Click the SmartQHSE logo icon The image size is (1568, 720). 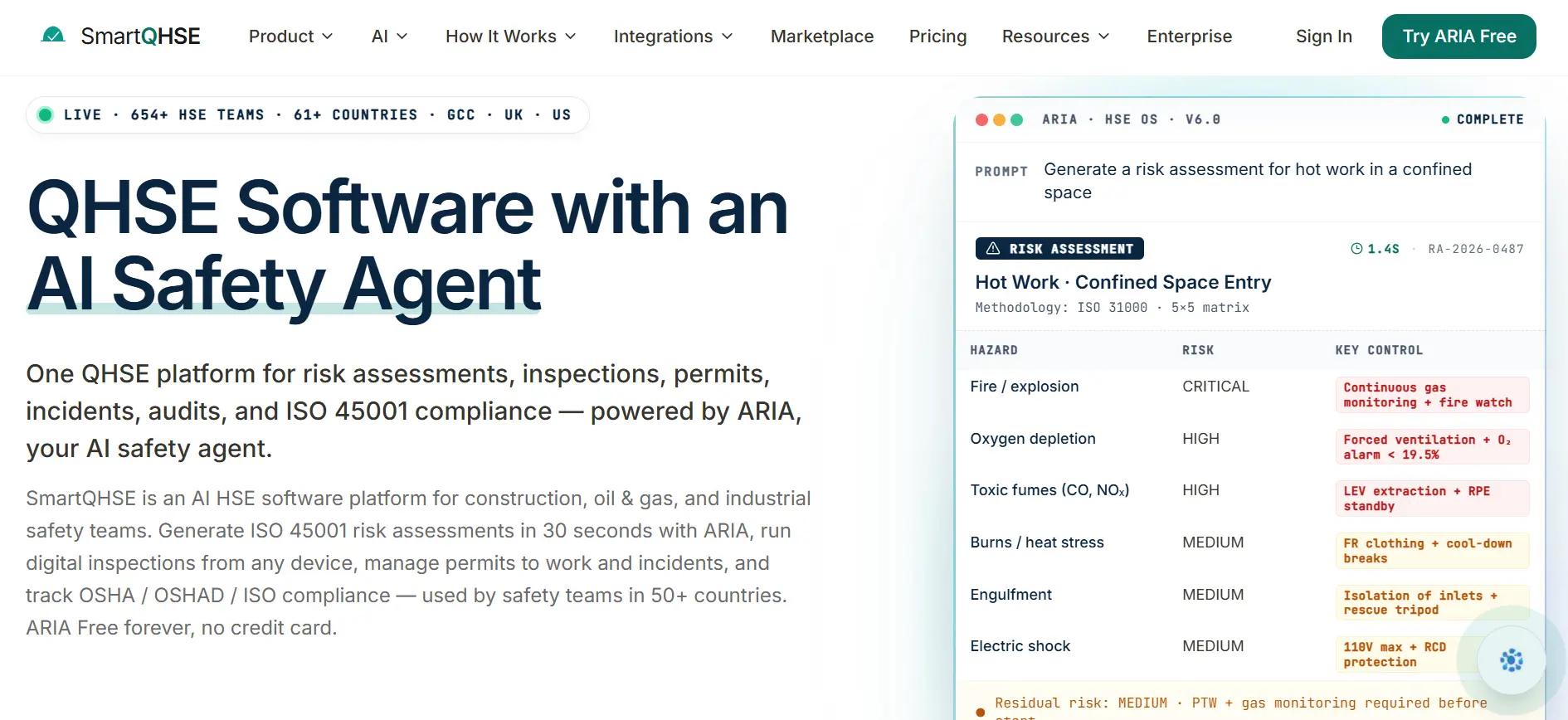tap(53, 36)
